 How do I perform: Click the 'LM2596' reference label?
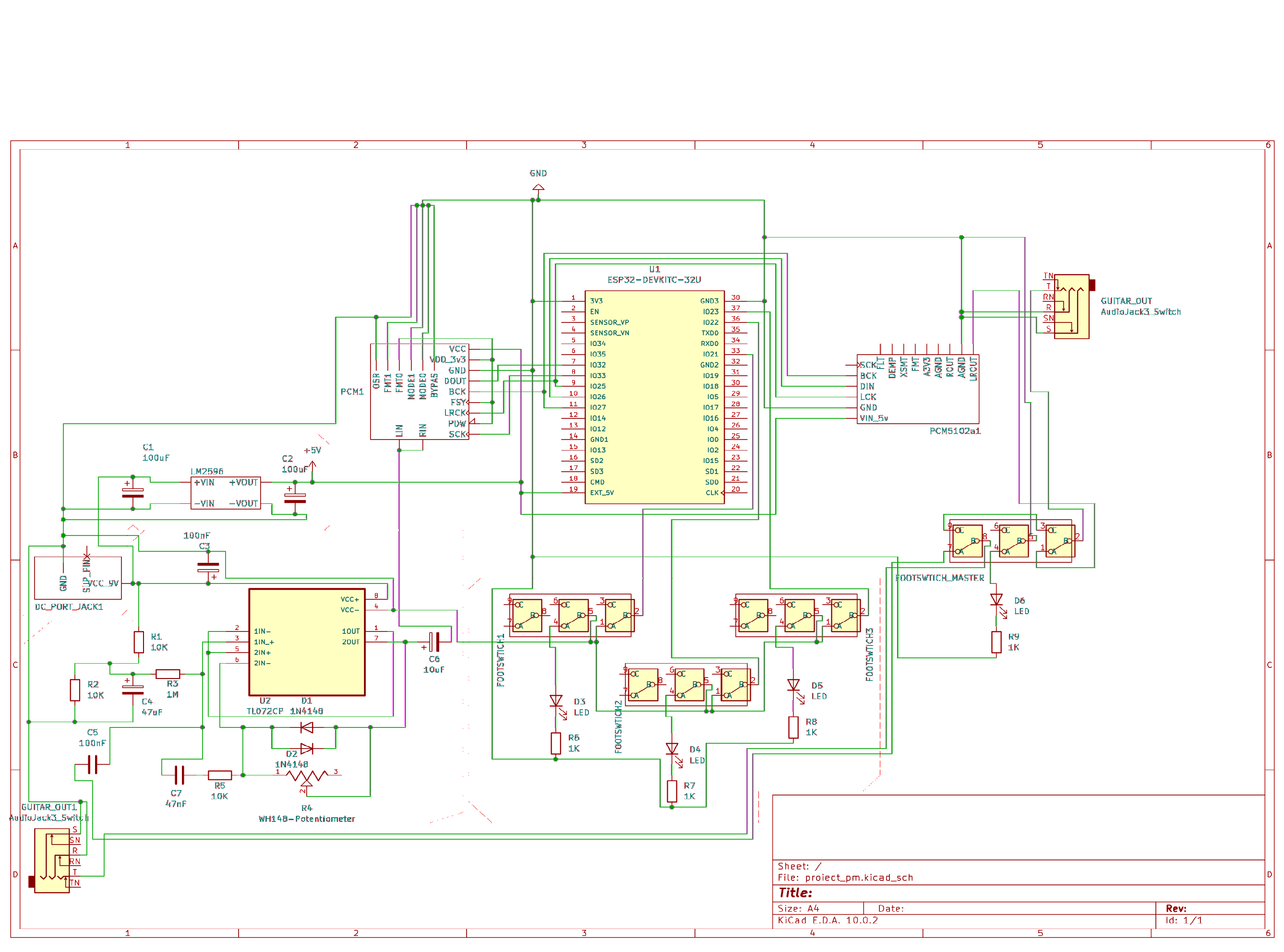[x=207, y=471]
